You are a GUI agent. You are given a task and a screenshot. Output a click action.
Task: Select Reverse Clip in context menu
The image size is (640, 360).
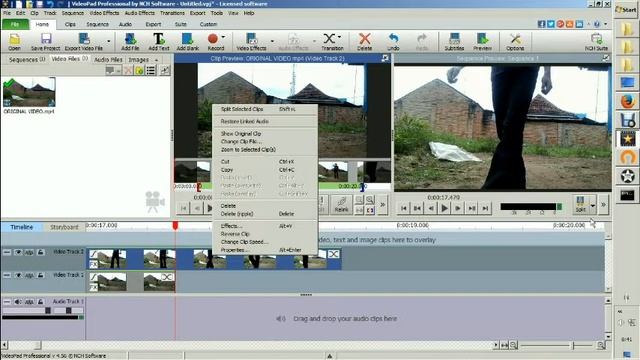click(x=235, y=234)
